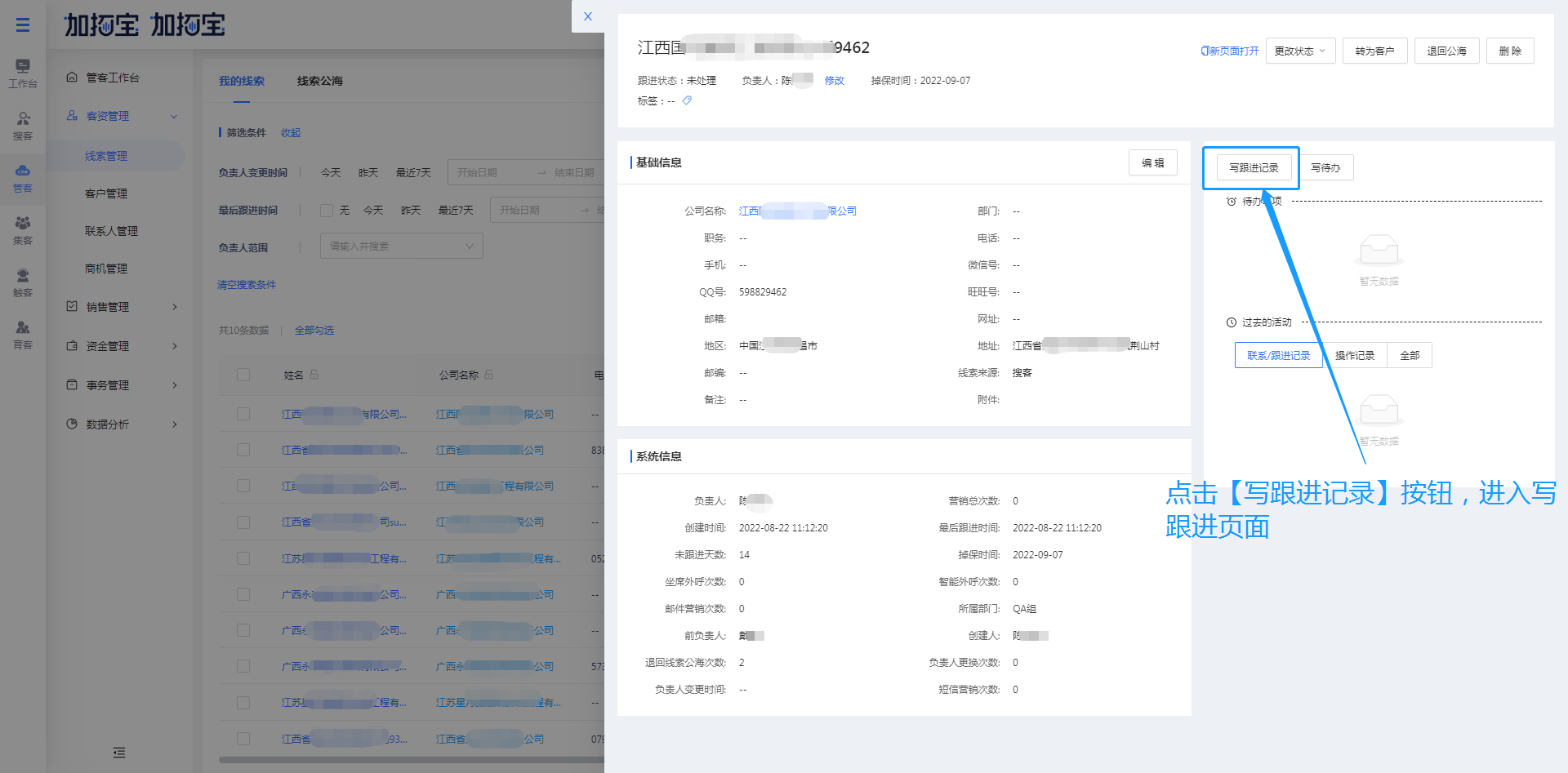Open the 更改状态 dropdown
Viewport: 1568px width, 773px height.
coord(1300,51)
